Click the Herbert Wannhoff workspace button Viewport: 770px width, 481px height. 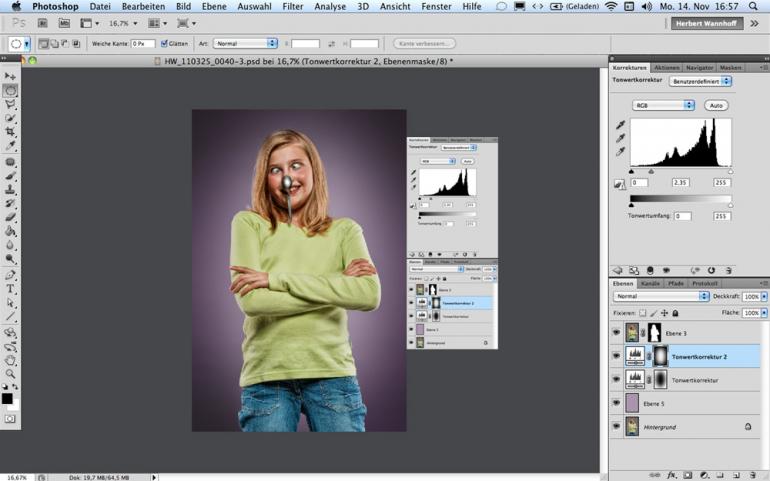pos(706,23)
